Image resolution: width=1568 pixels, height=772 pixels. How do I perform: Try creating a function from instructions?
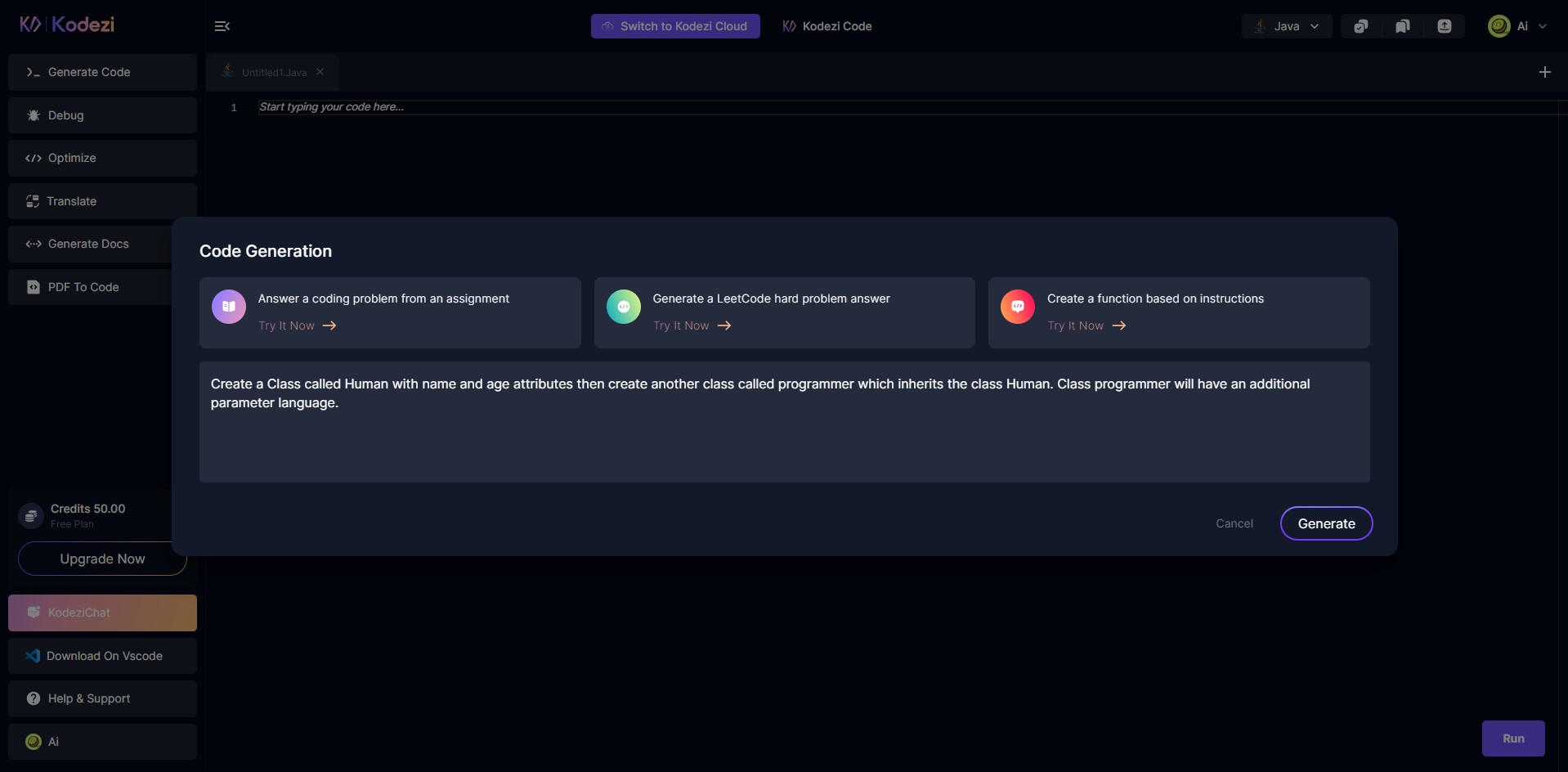[x=1086, y=325]
